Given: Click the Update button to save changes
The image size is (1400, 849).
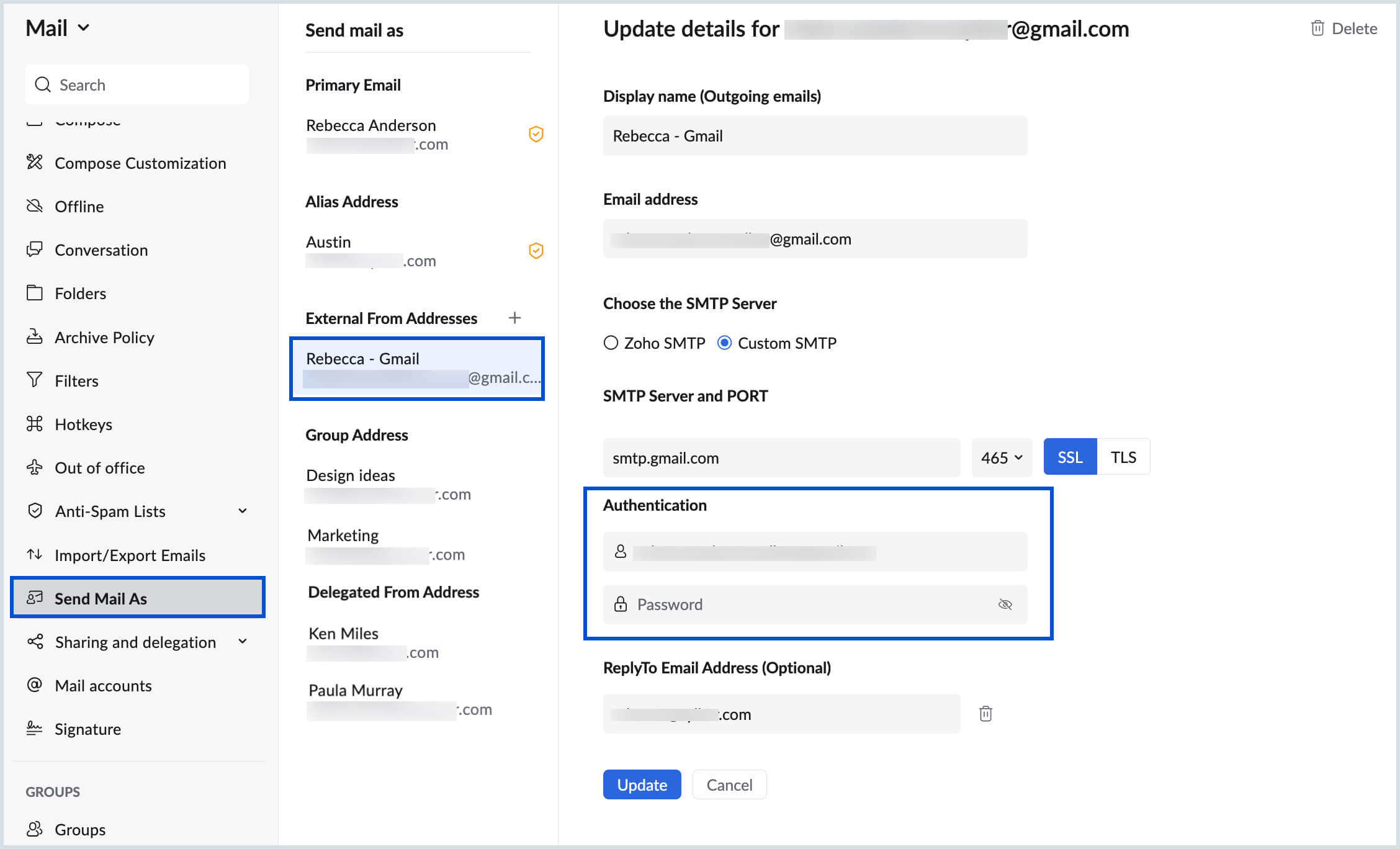Looking at the screenshot, I should click(x=641, y=784).
